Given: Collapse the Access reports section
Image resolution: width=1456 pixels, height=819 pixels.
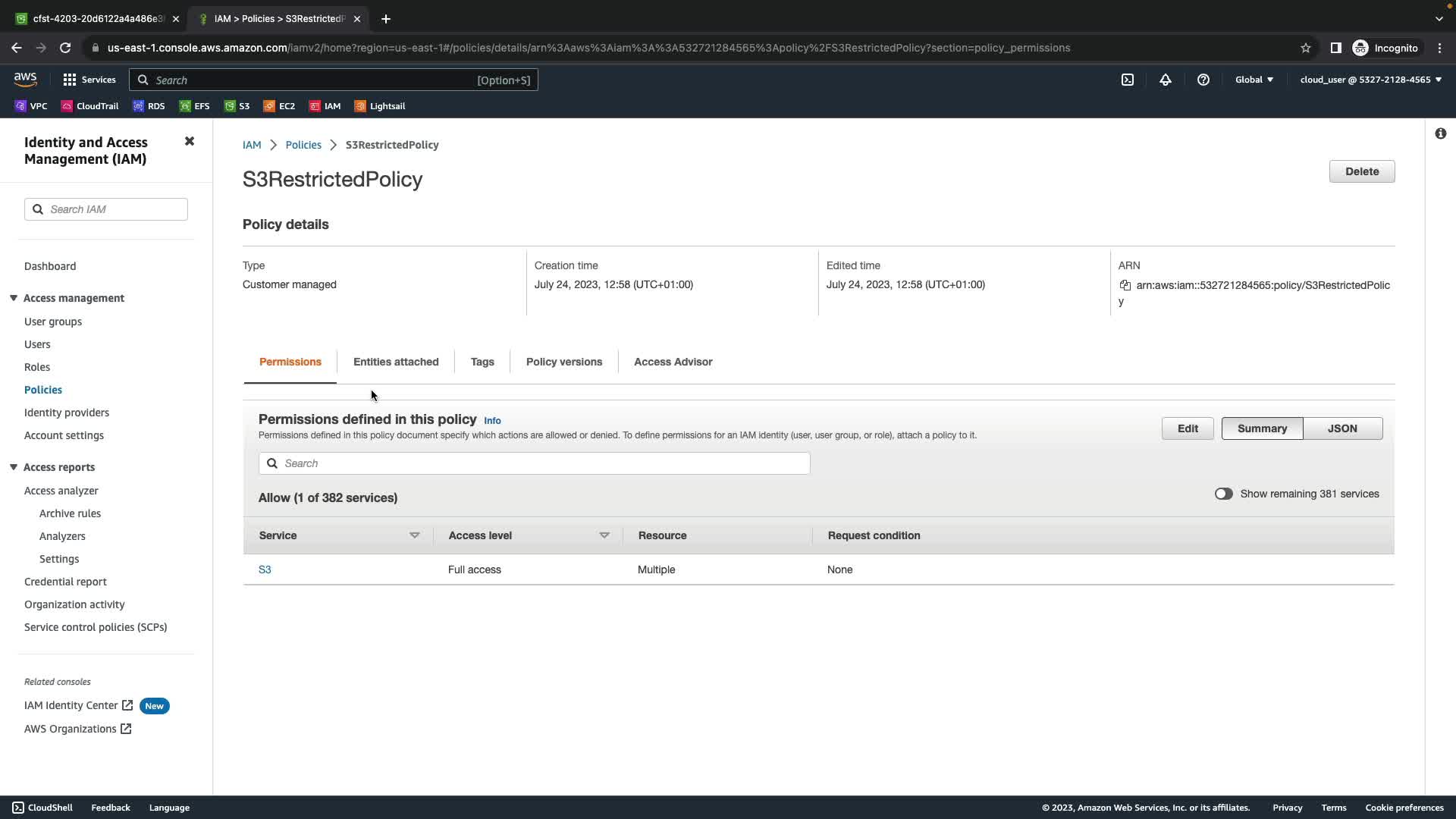Looking at the screenshot, I should point(14,467).
